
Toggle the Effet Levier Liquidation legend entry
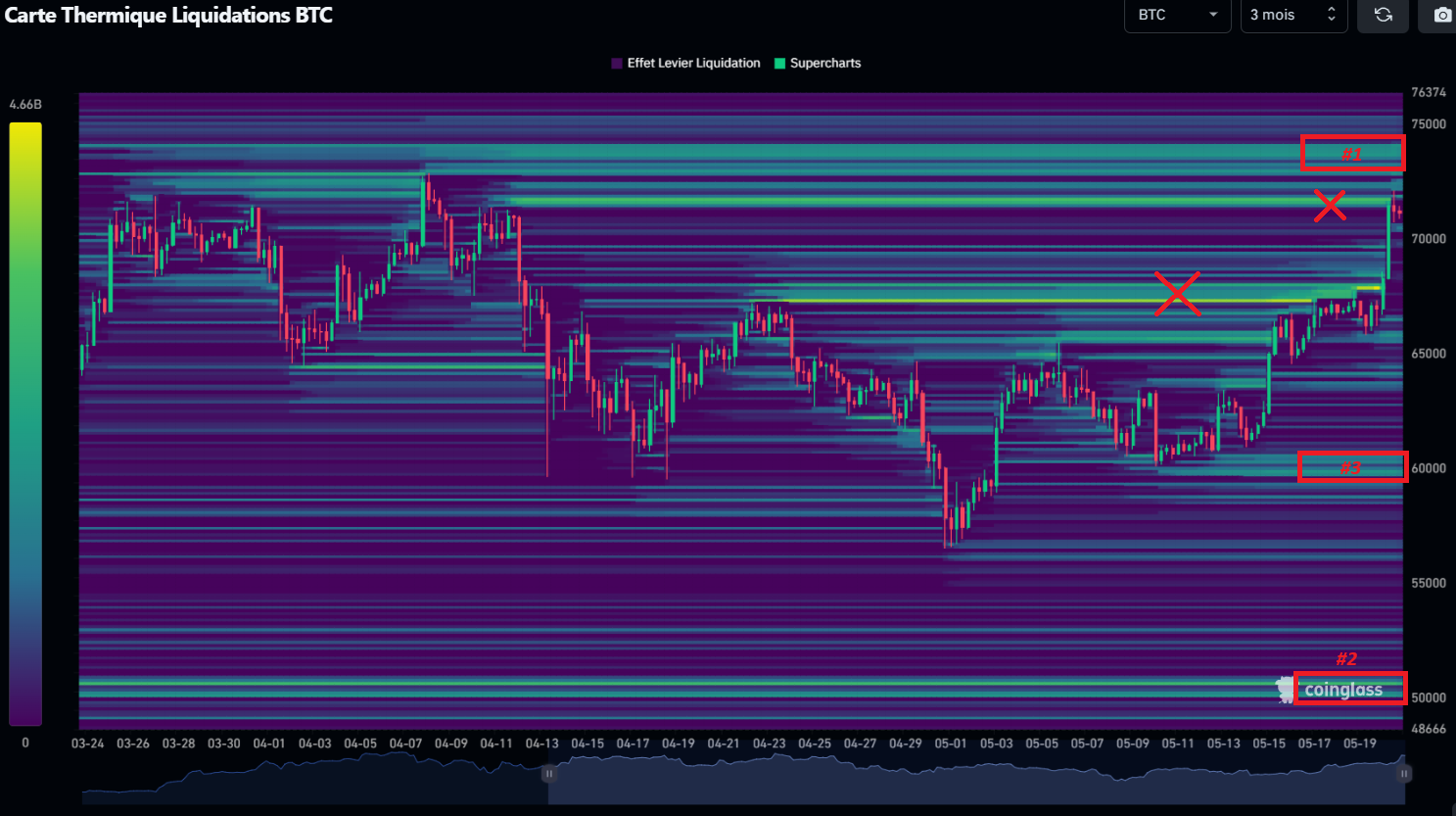(x=685, y=63)
